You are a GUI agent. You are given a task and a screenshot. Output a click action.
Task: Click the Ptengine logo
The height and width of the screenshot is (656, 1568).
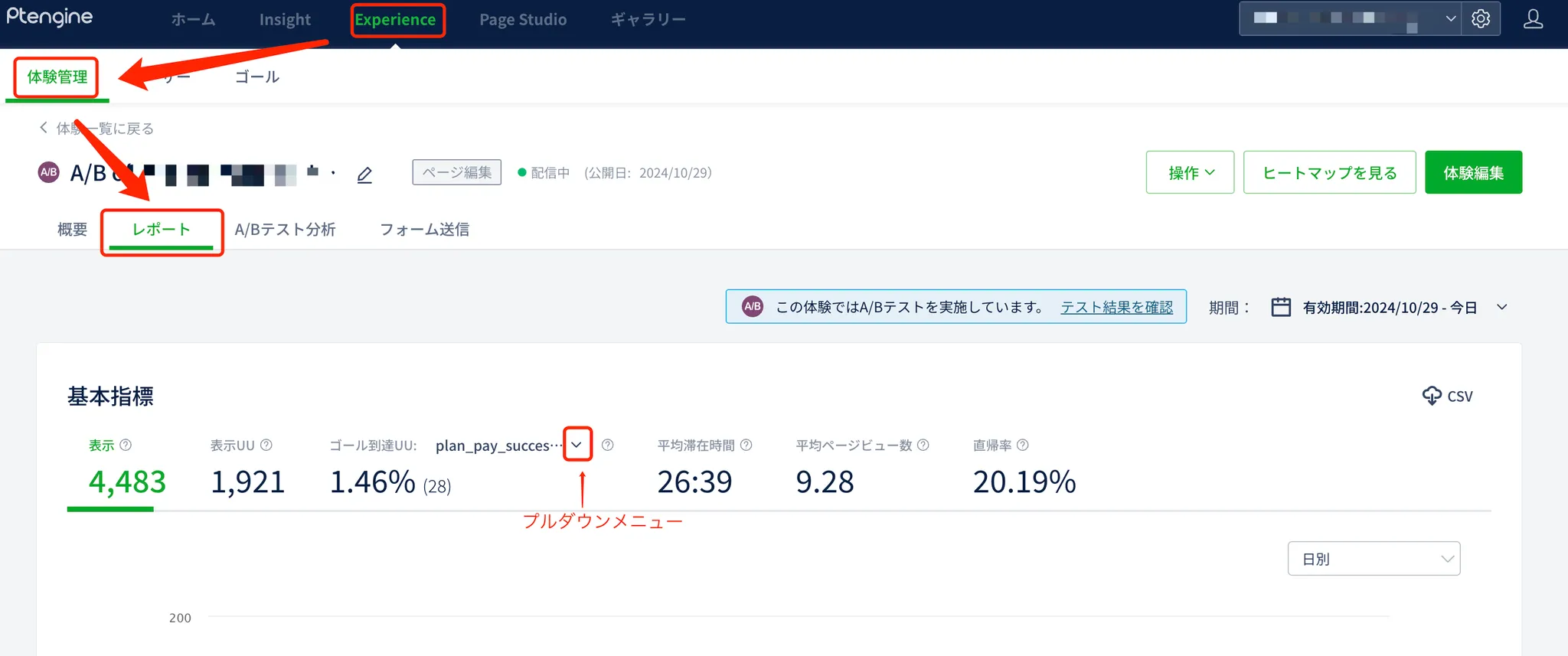pos(50,17)
